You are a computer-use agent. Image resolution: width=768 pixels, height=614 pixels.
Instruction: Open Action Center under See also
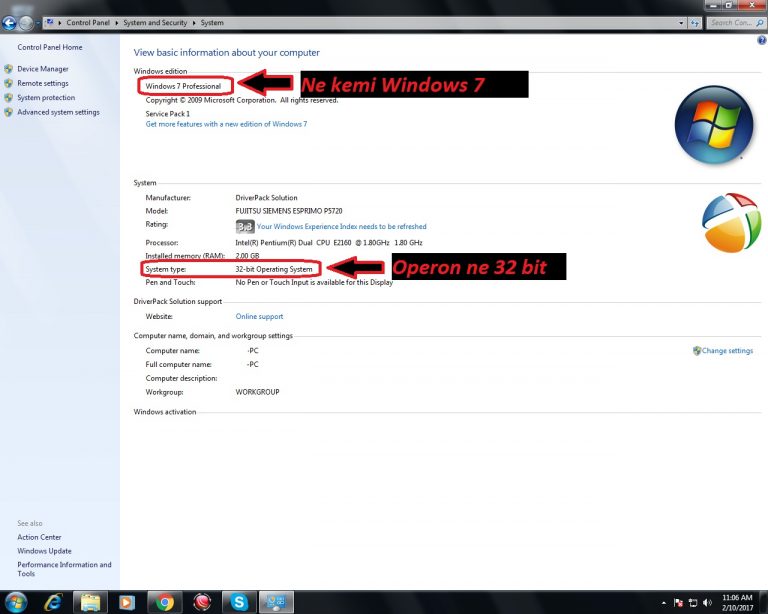pos(39,537)
